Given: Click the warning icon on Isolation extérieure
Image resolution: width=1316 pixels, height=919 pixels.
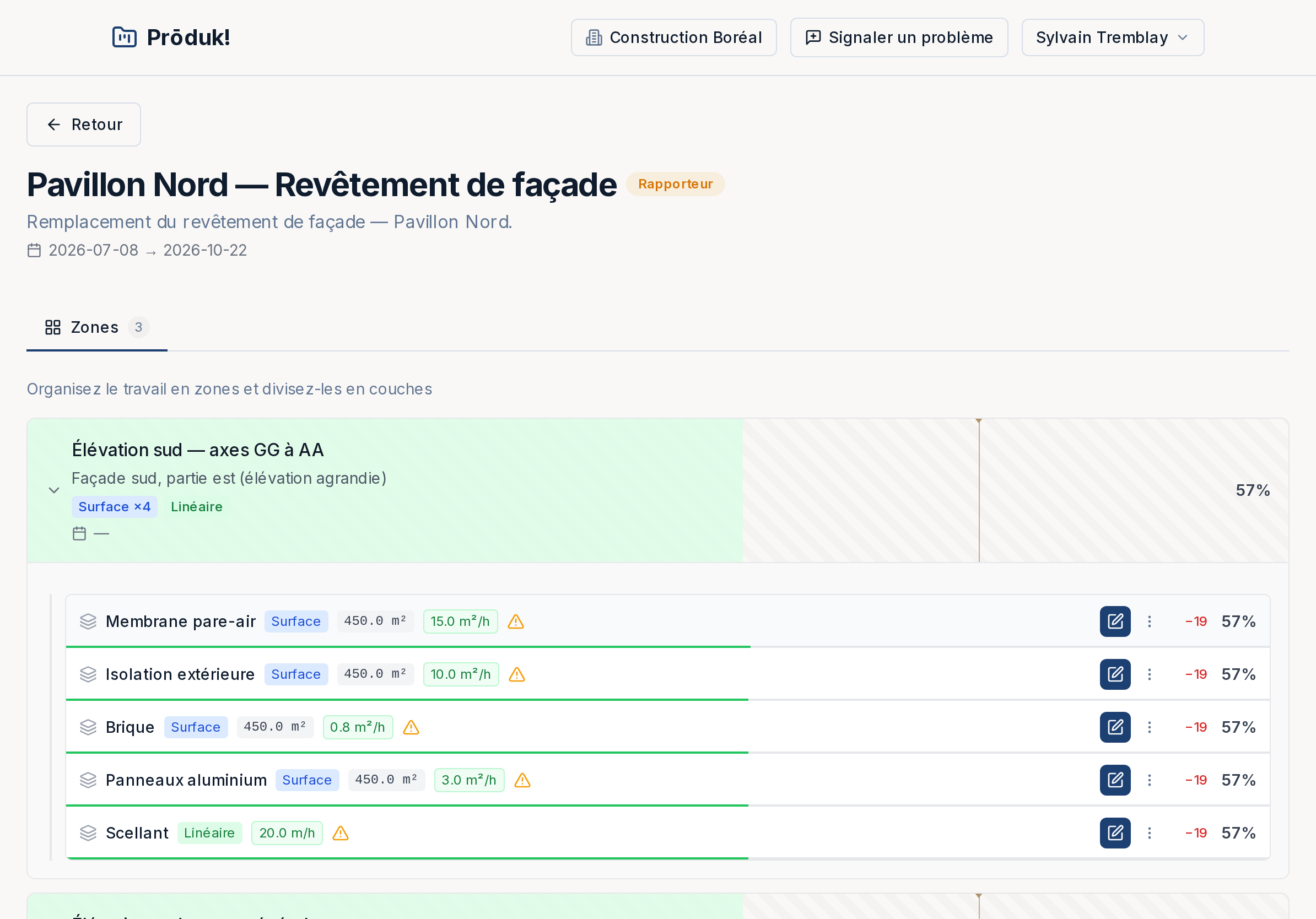Looking at the screenshot, I should tap(517, 674).
